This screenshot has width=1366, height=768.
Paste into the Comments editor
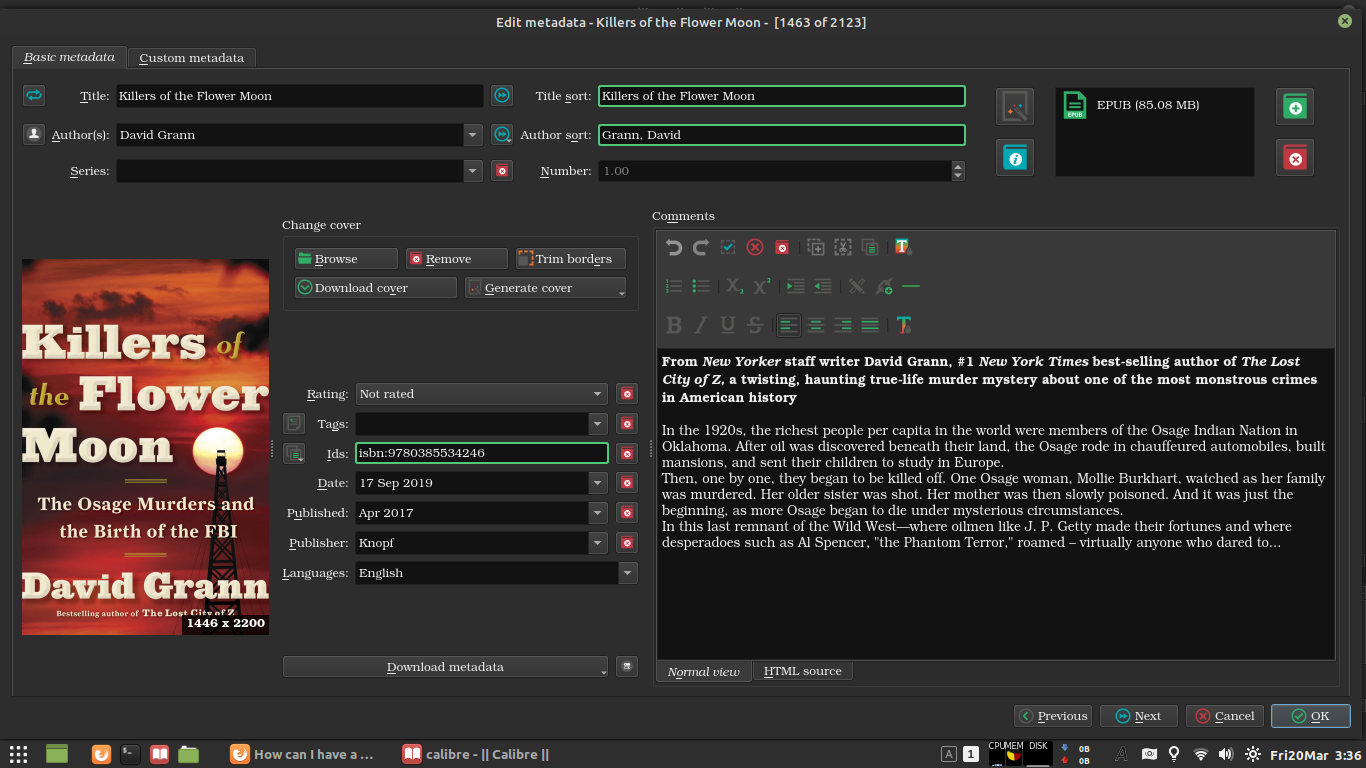click(870, 247)
